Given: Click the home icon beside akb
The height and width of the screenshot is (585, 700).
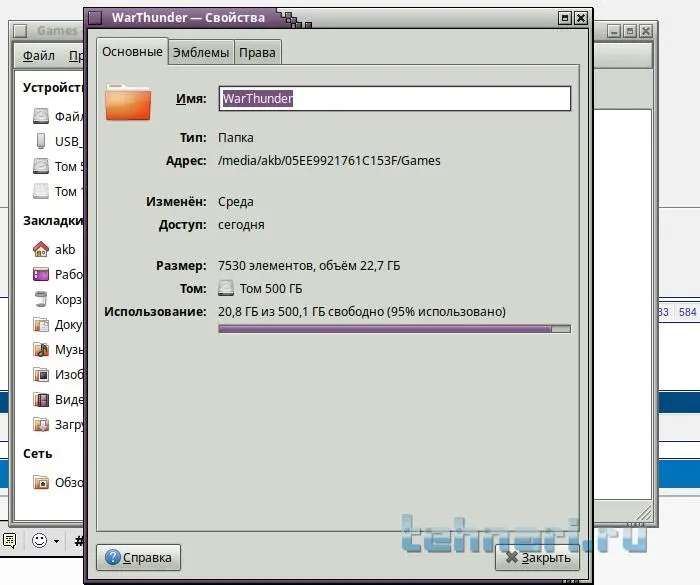Looking at the screenshot, I should pyautogui.click(x=41, y=249).
